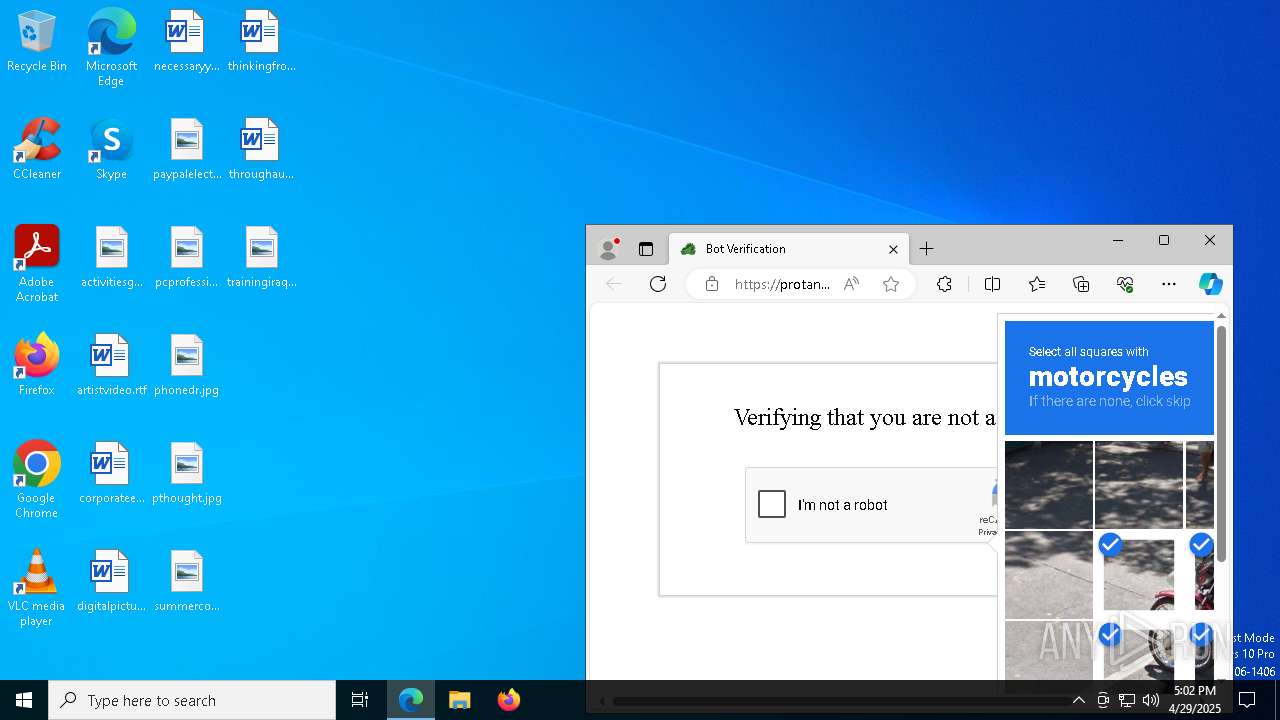
Task: Select the trainingiraq image file icon
Action: point(261,258)
